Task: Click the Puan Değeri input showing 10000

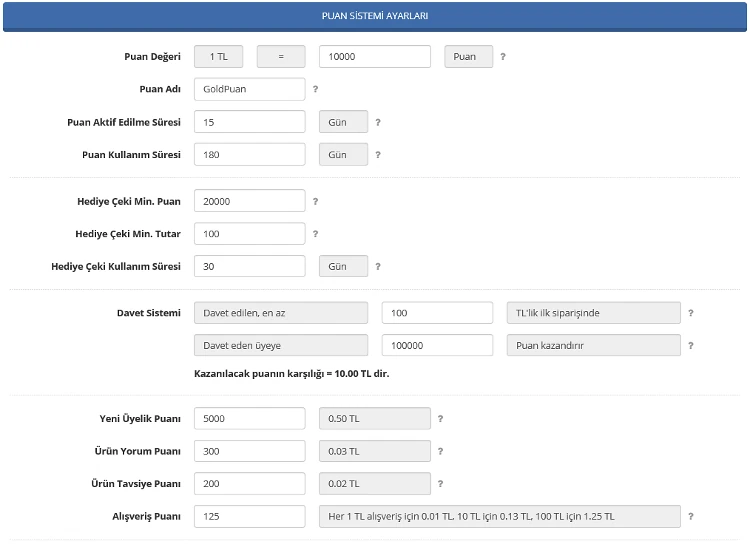Action: pos(374,57)
